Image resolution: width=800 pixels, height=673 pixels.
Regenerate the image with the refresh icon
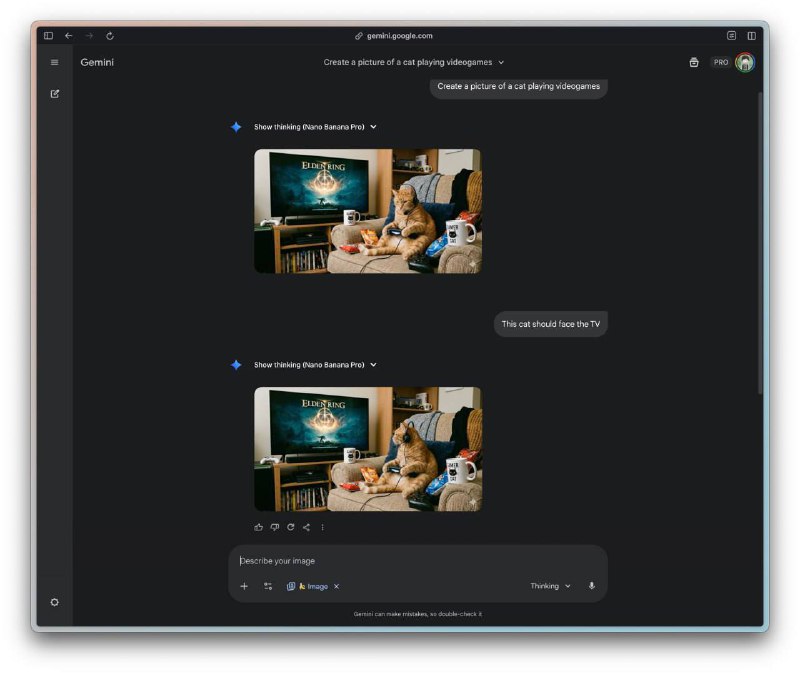293,527
